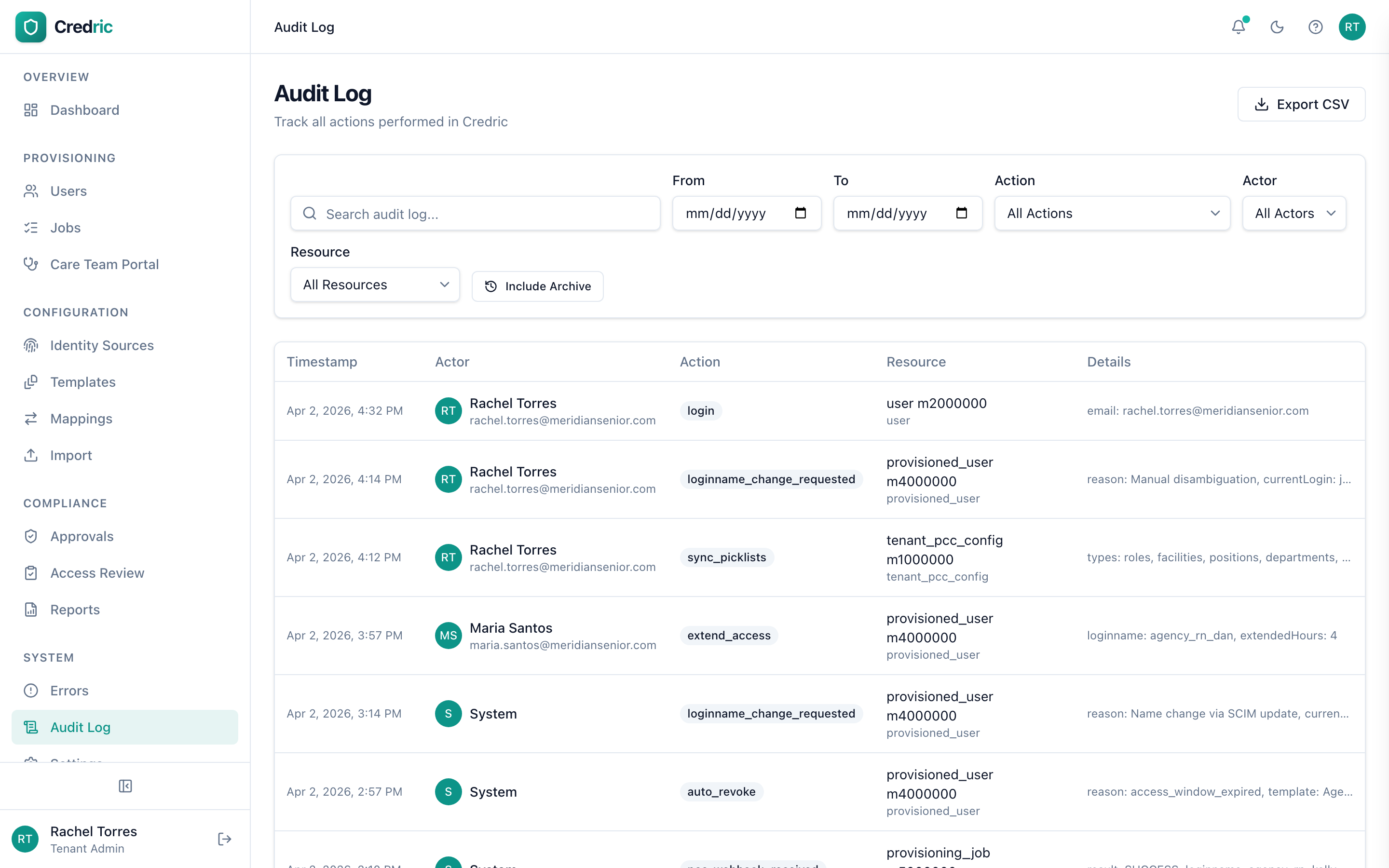
Task: Toggle dark mode with the moon icon
Action: click(x=1277, y=27)
